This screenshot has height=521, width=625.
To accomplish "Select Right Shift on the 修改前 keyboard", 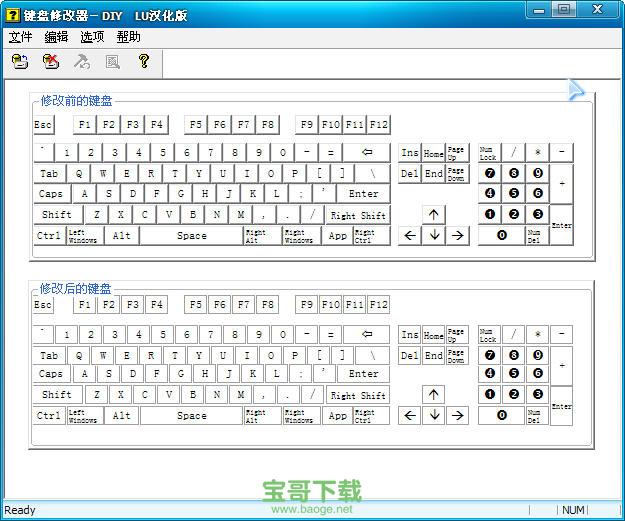I will 358,215.
